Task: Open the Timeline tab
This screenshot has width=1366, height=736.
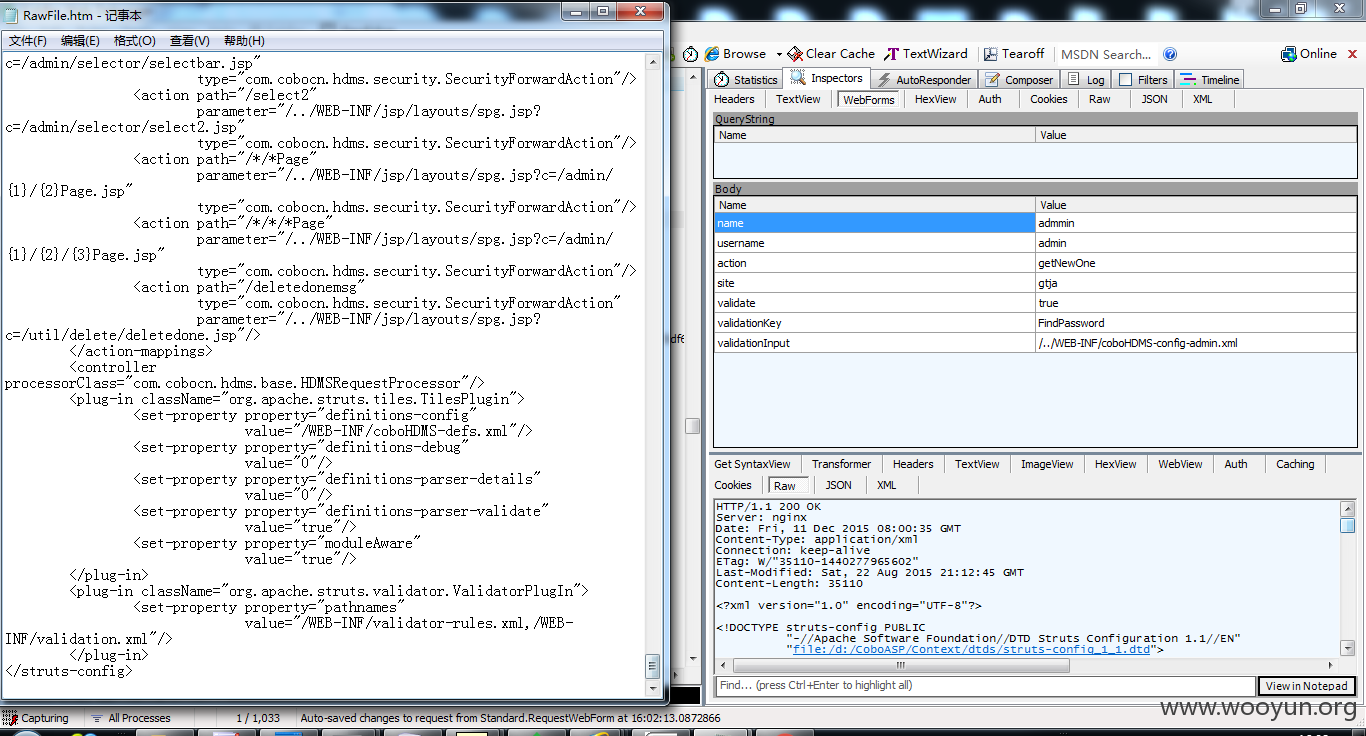Action: click(x=1210, y=80)
